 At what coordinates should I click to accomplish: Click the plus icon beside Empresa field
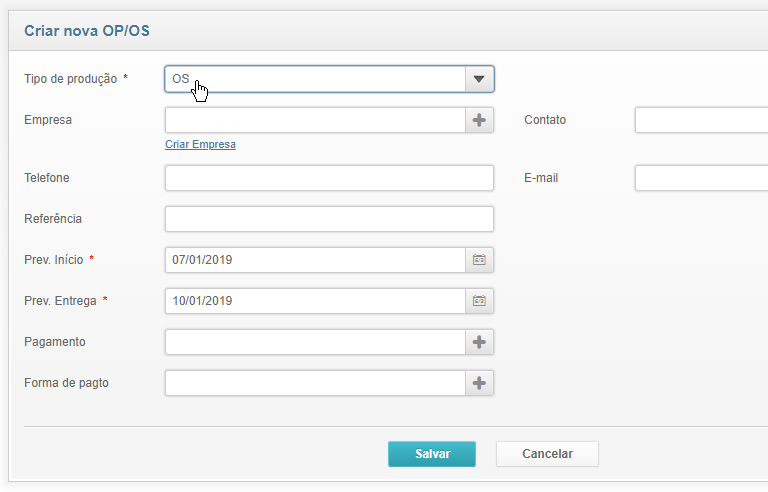(479, 120)
